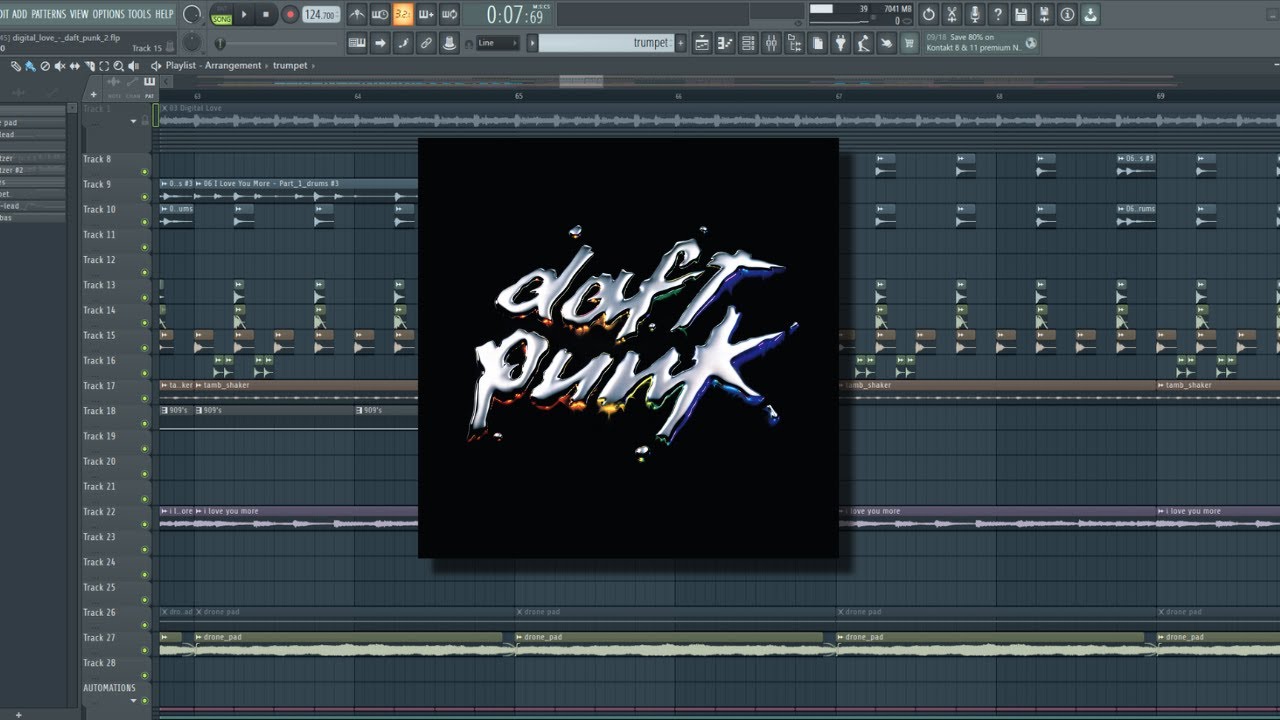Toggle mute switch for Track 22

pyautogui.click(x=145, y=524)
